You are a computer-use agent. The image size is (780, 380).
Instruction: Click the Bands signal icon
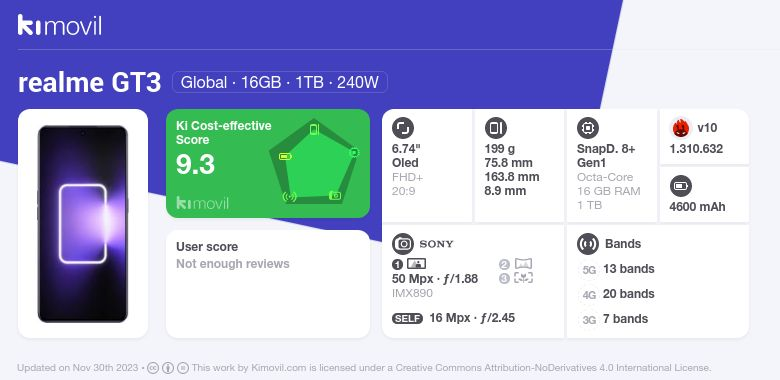pos(587,244)
